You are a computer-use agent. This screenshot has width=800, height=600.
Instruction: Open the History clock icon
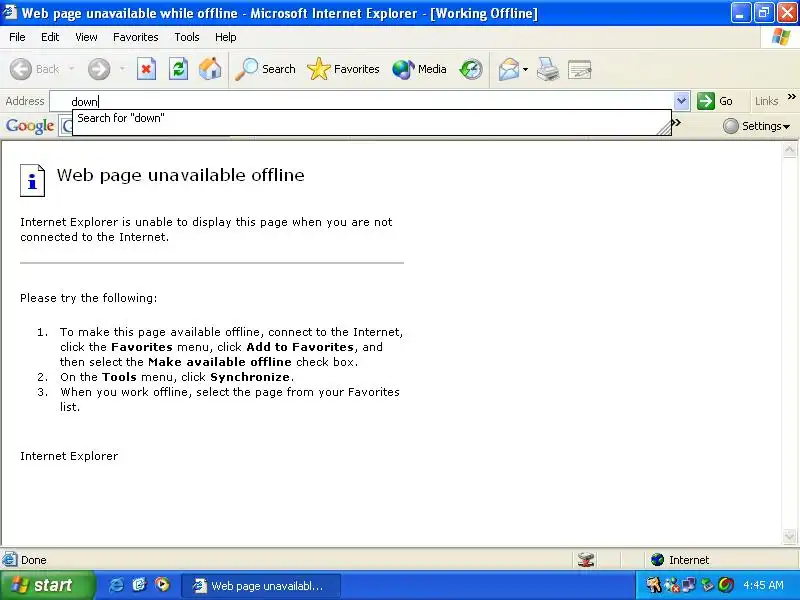tap(470, 69)
